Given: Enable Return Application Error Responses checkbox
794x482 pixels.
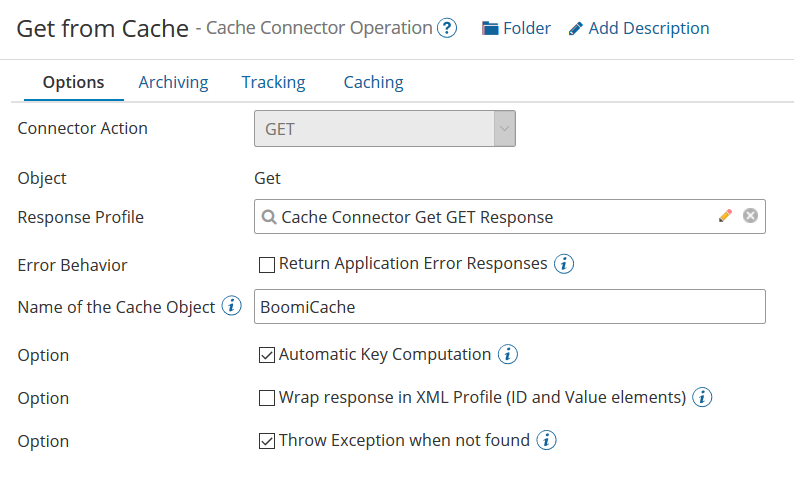Looking at the screenshot, I should (x=267, y=265).
